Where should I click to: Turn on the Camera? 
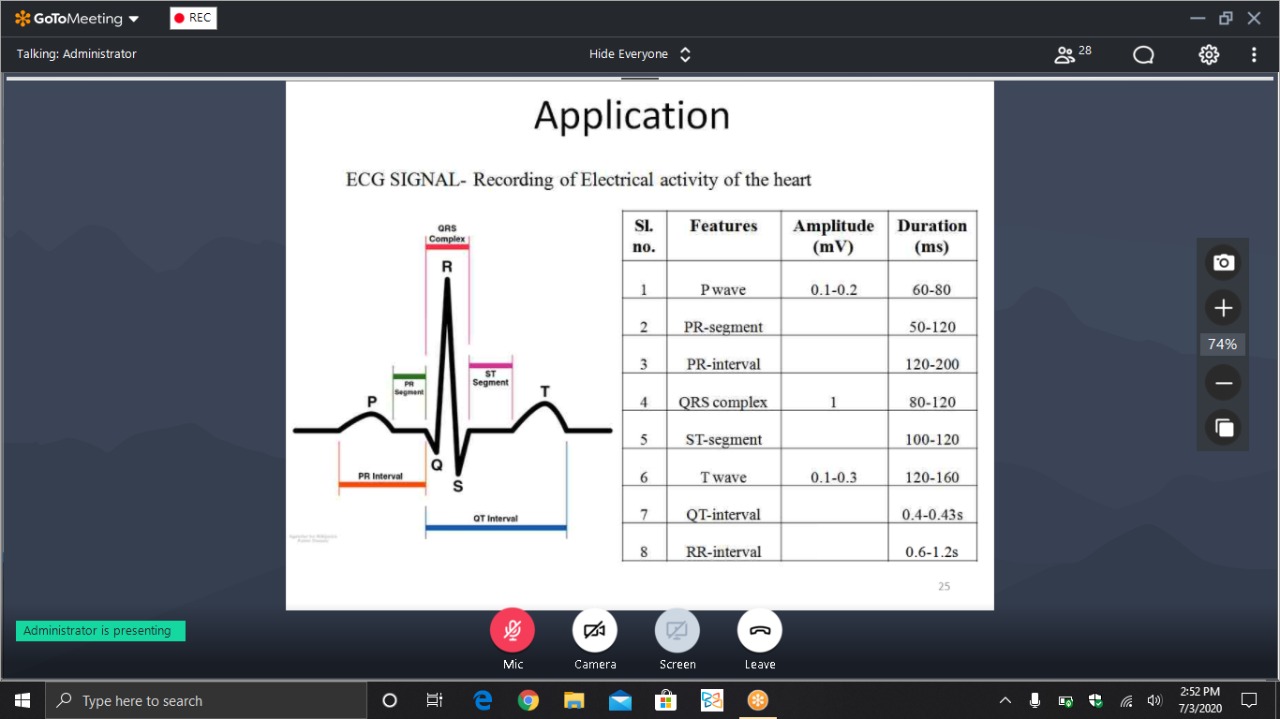click(595, 631)
